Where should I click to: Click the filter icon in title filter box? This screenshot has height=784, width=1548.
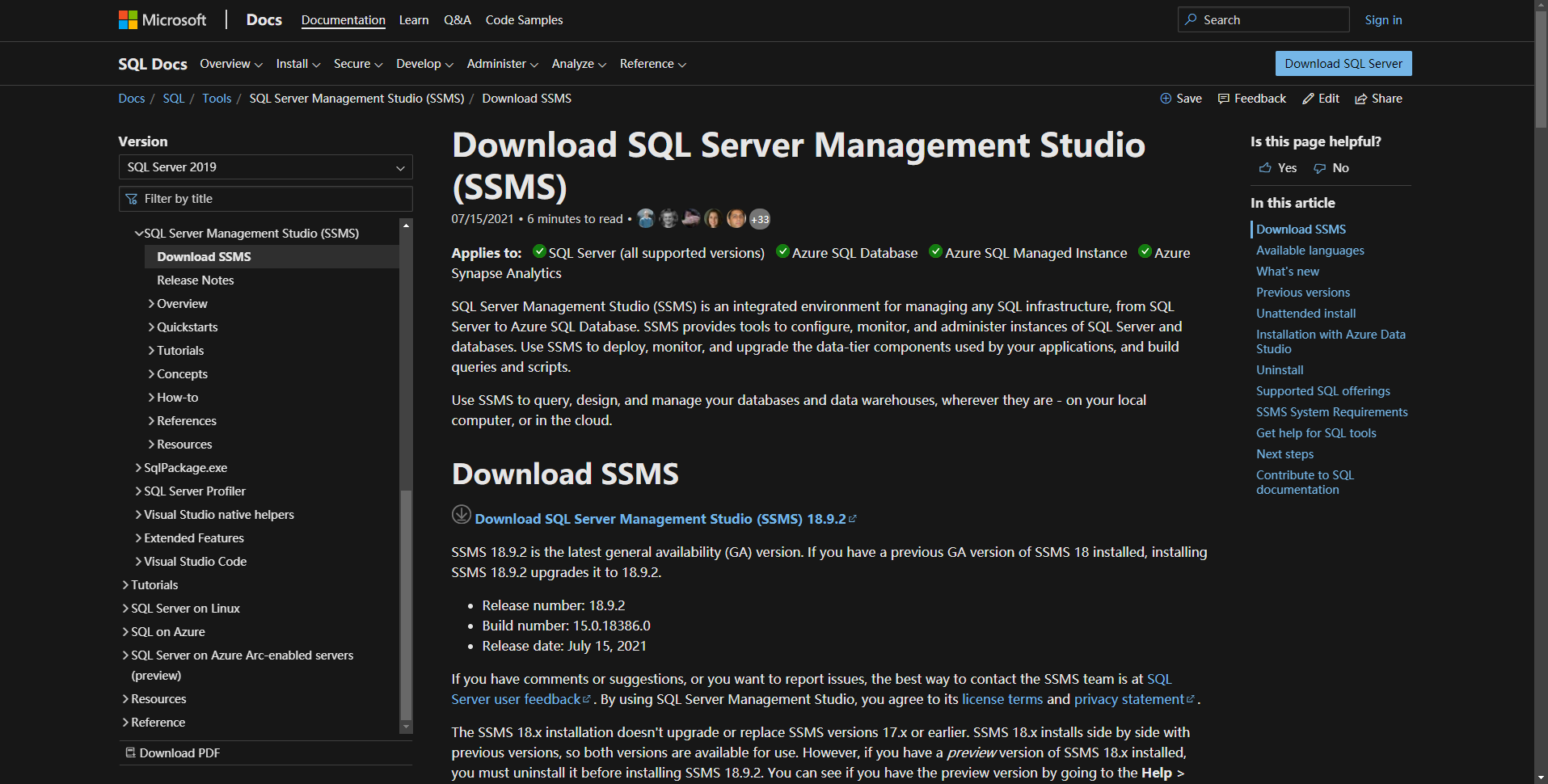pos(132,199)
